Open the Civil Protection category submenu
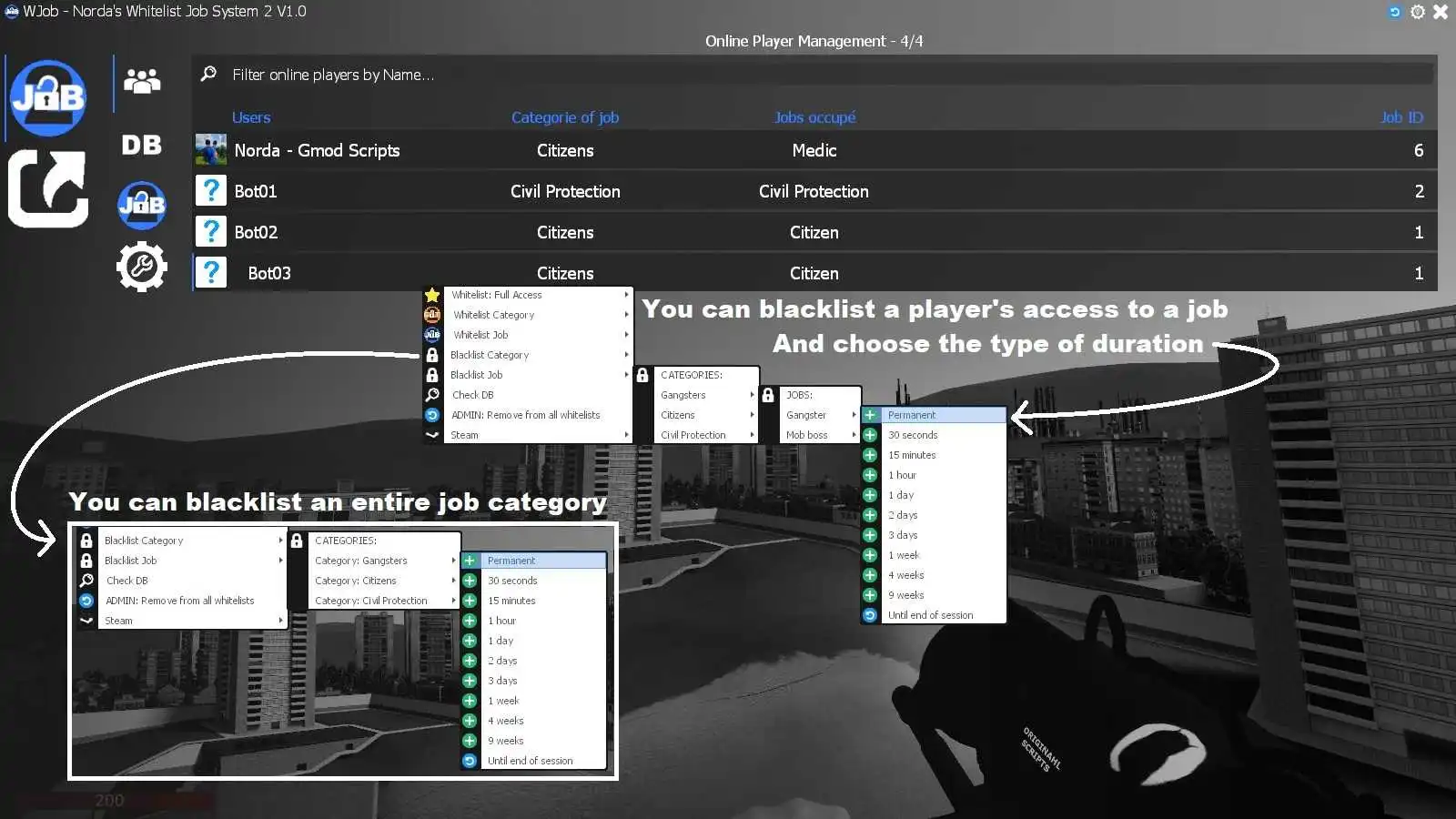The width and height of the screenshot is (1456, 819). click(x=692, y=434)
